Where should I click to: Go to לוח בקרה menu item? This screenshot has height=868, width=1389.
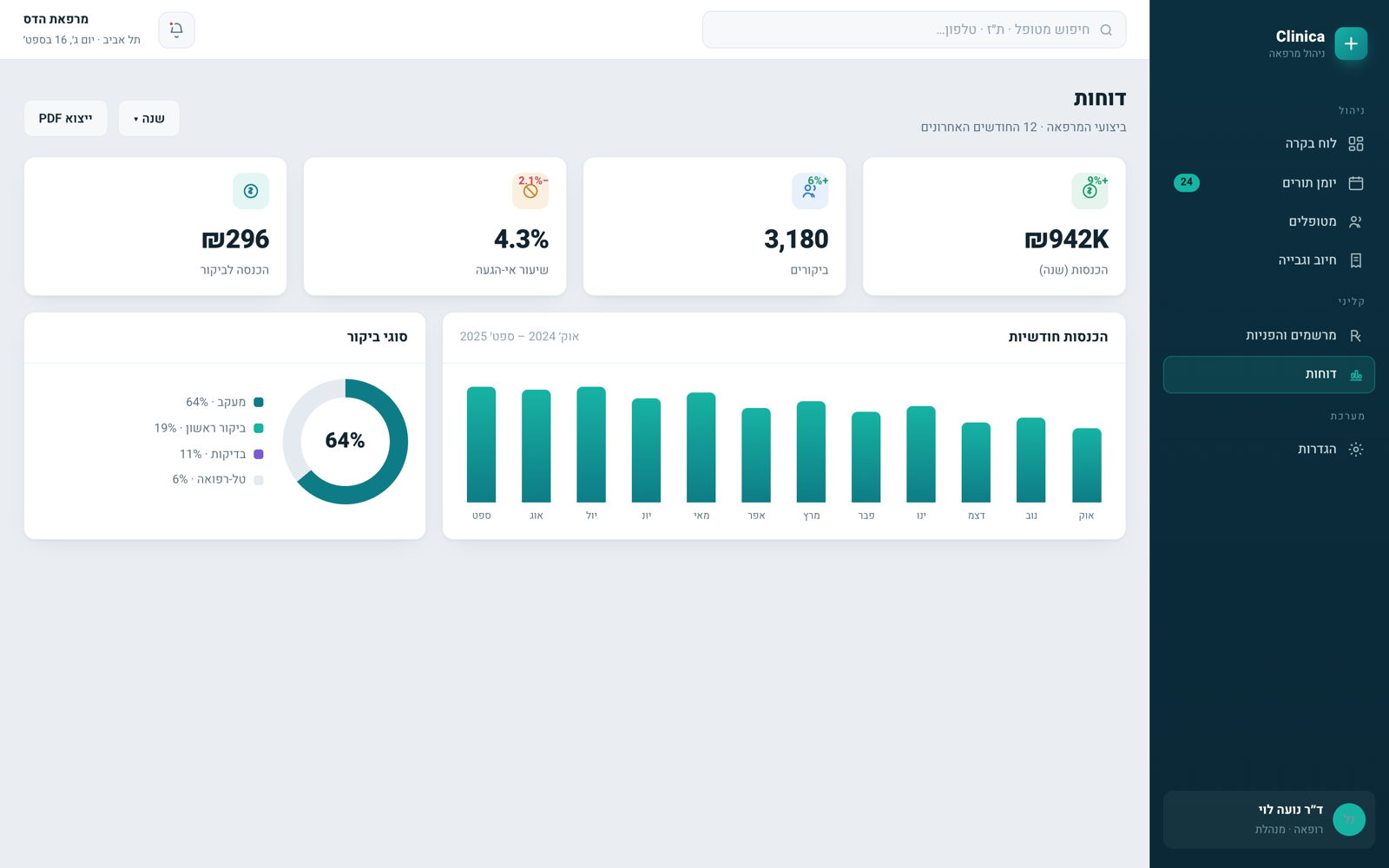[x=1268, y=143]
